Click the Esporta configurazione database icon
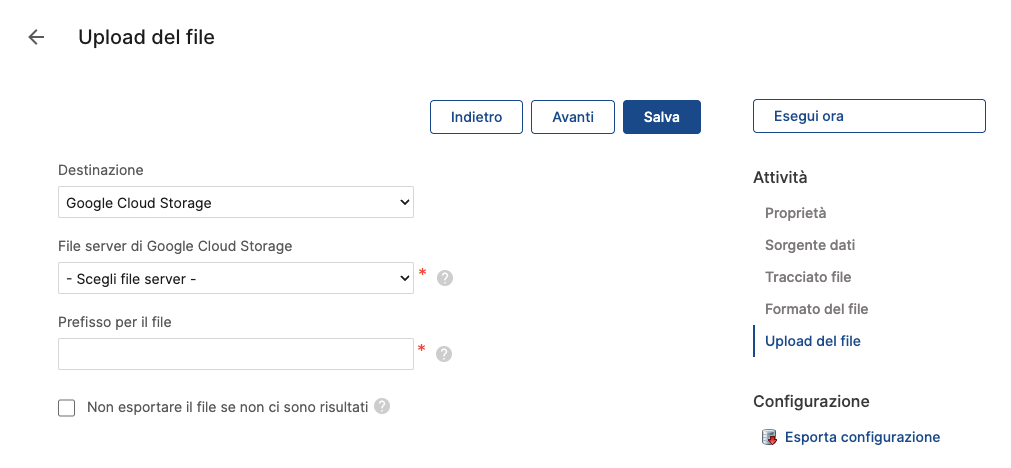This screenshot has width=1011, height=468. [x=769, y=437]
